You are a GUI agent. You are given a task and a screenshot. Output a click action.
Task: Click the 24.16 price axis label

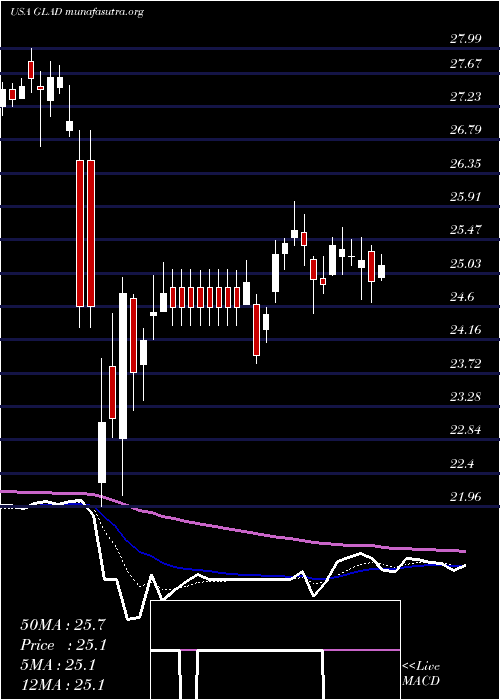coord(465,330)
